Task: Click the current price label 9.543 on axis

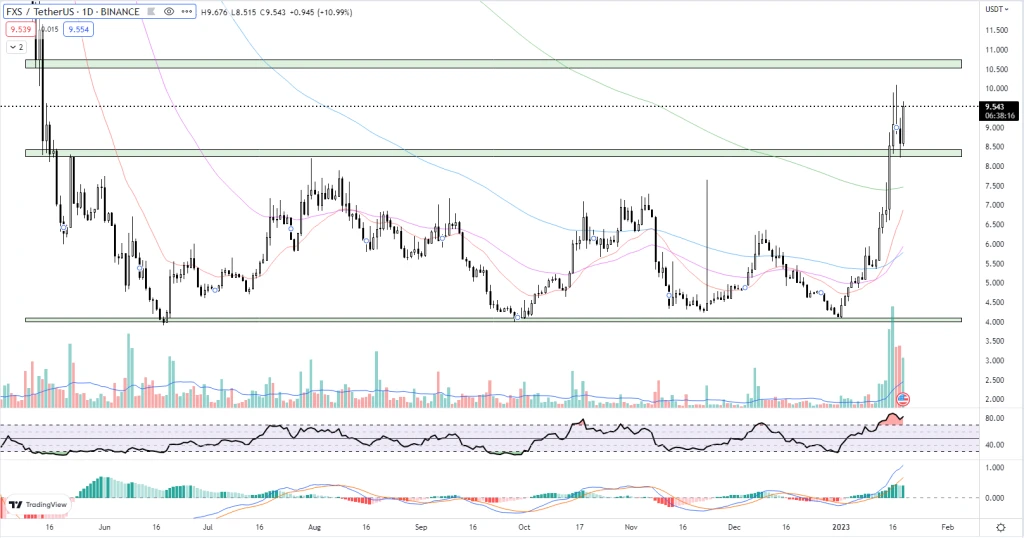Action: point(995,106)
